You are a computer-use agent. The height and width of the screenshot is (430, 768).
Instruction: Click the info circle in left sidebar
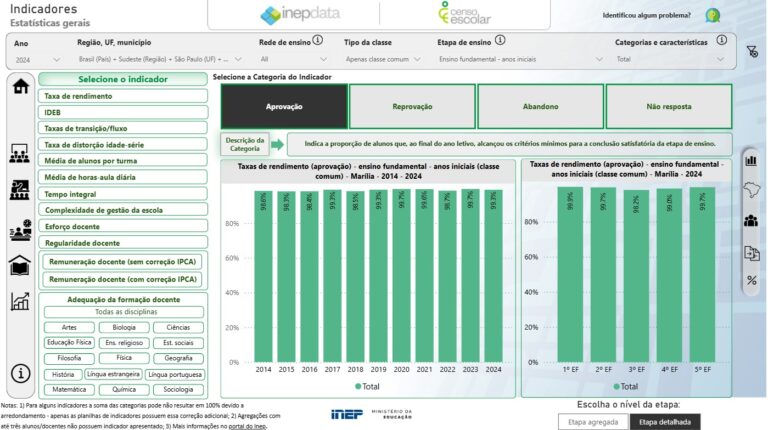19,373
